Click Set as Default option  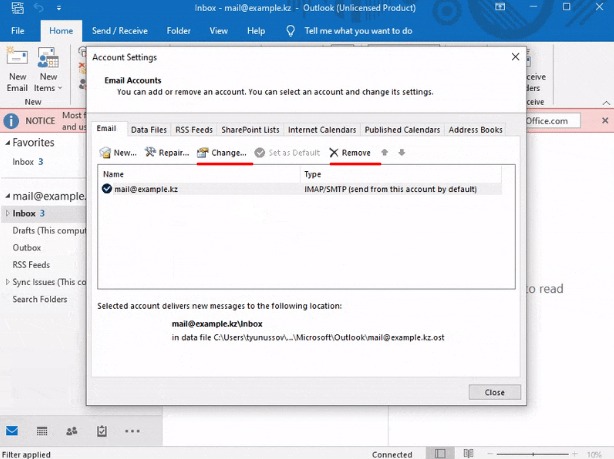[287, 153]
